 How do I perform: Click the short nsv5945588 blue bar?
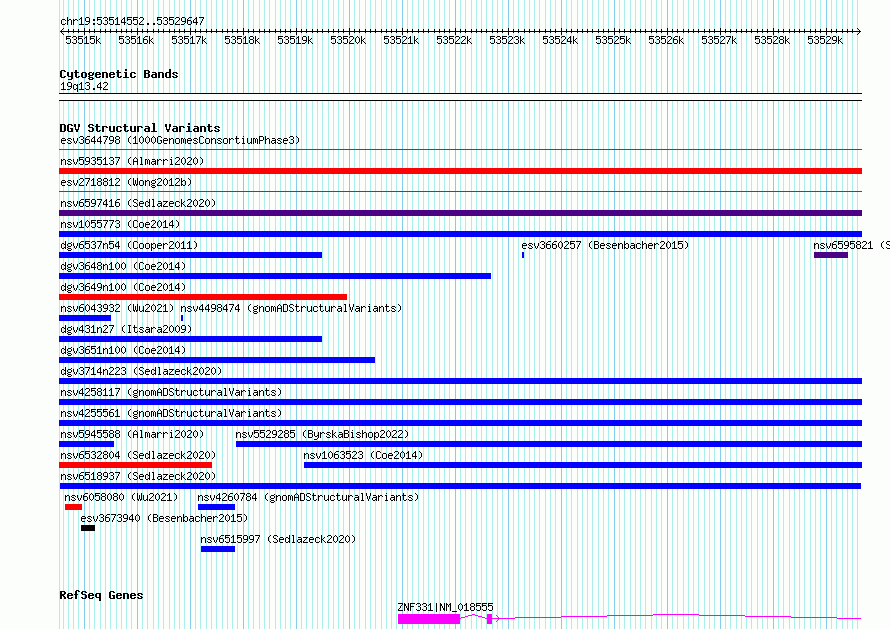86,444
